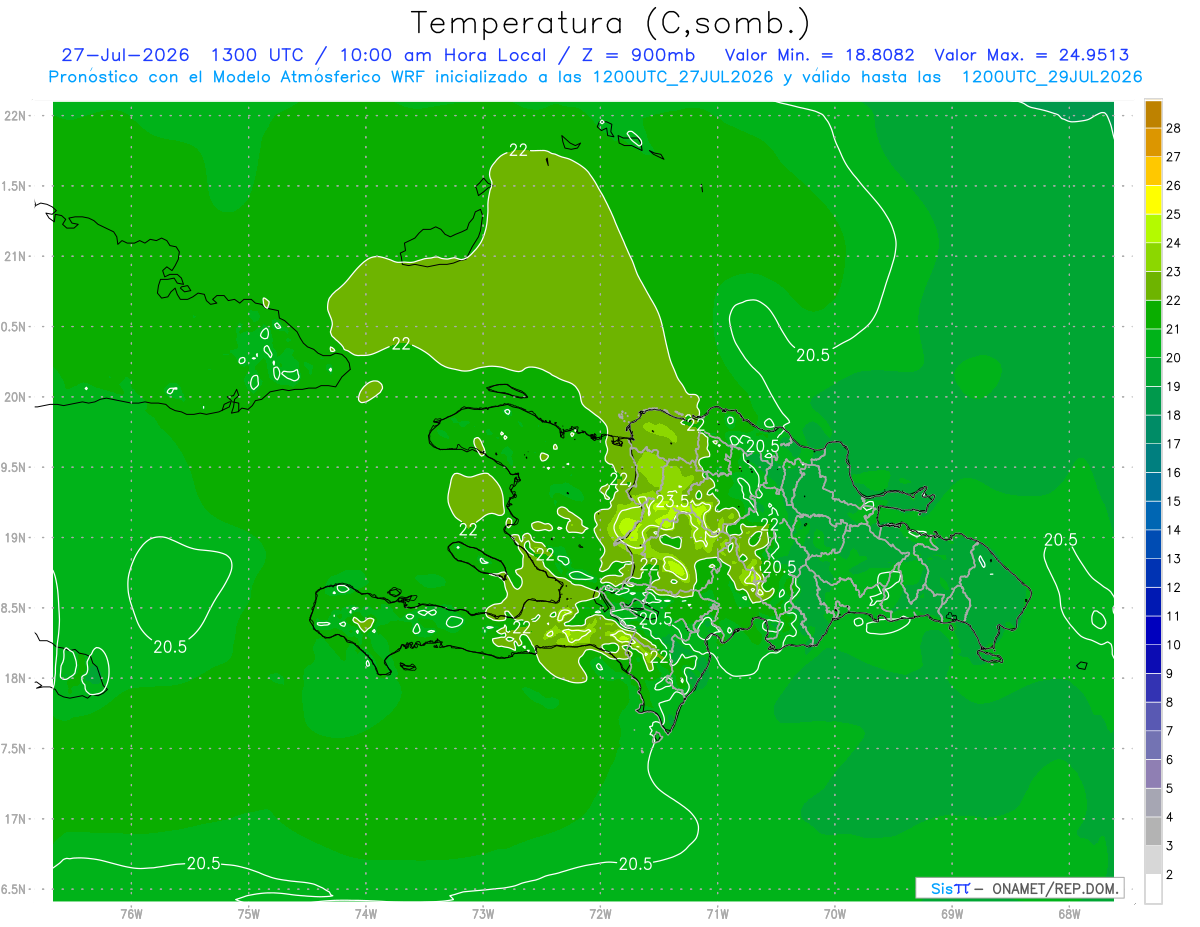The height and width of the screenshot is (927, 1200).
Task: Select the teal swatch between 16 and 17
Action: (1153, 458)
